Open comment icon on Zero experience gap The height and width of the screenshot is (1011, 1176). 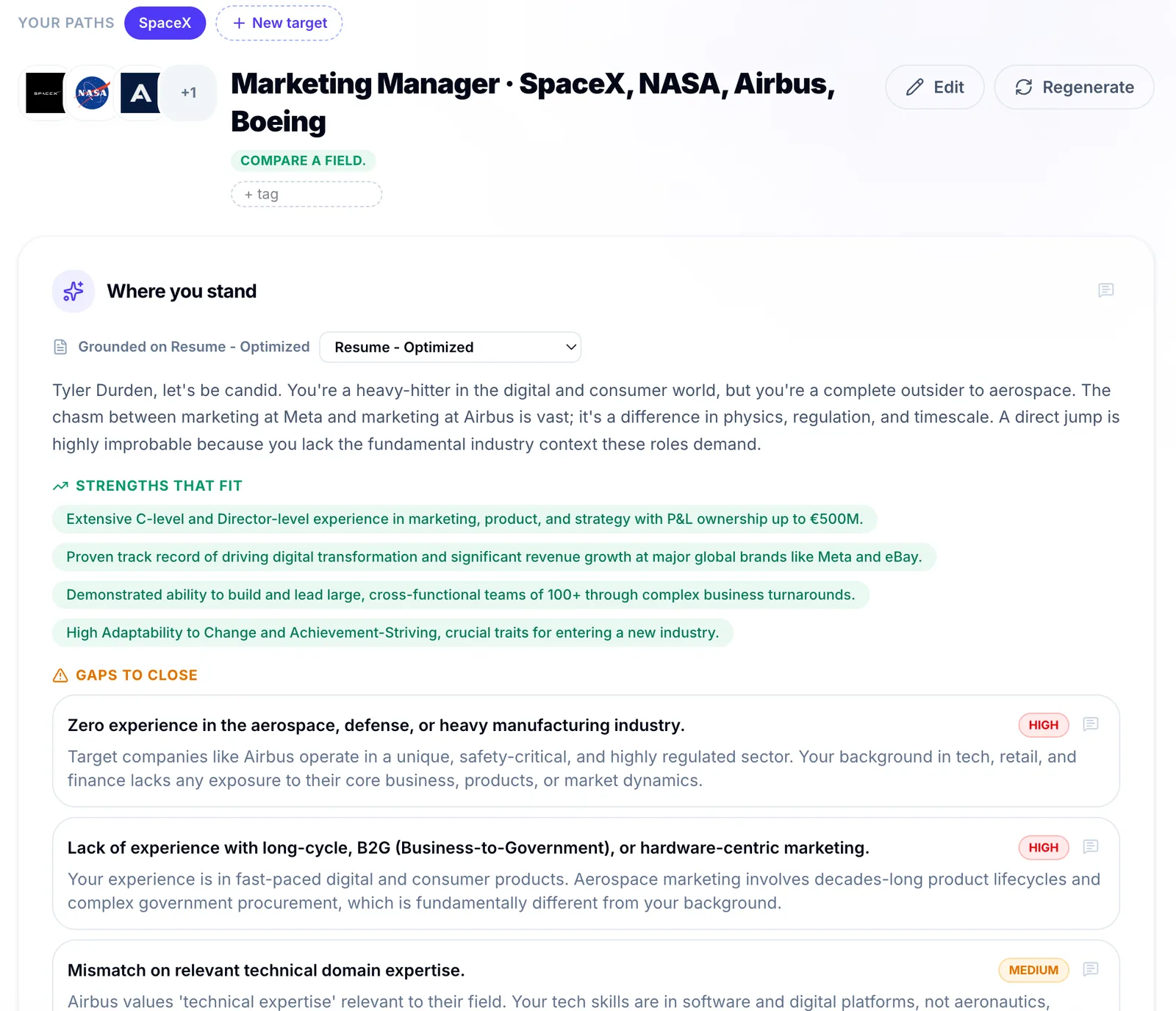(x=1091, y=724)
